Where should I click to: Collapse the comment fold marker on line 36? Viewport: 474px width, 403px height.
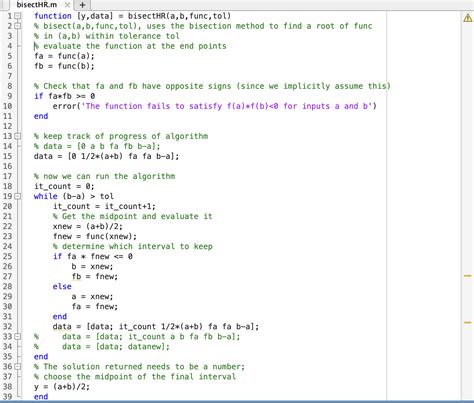pos(17,366)
